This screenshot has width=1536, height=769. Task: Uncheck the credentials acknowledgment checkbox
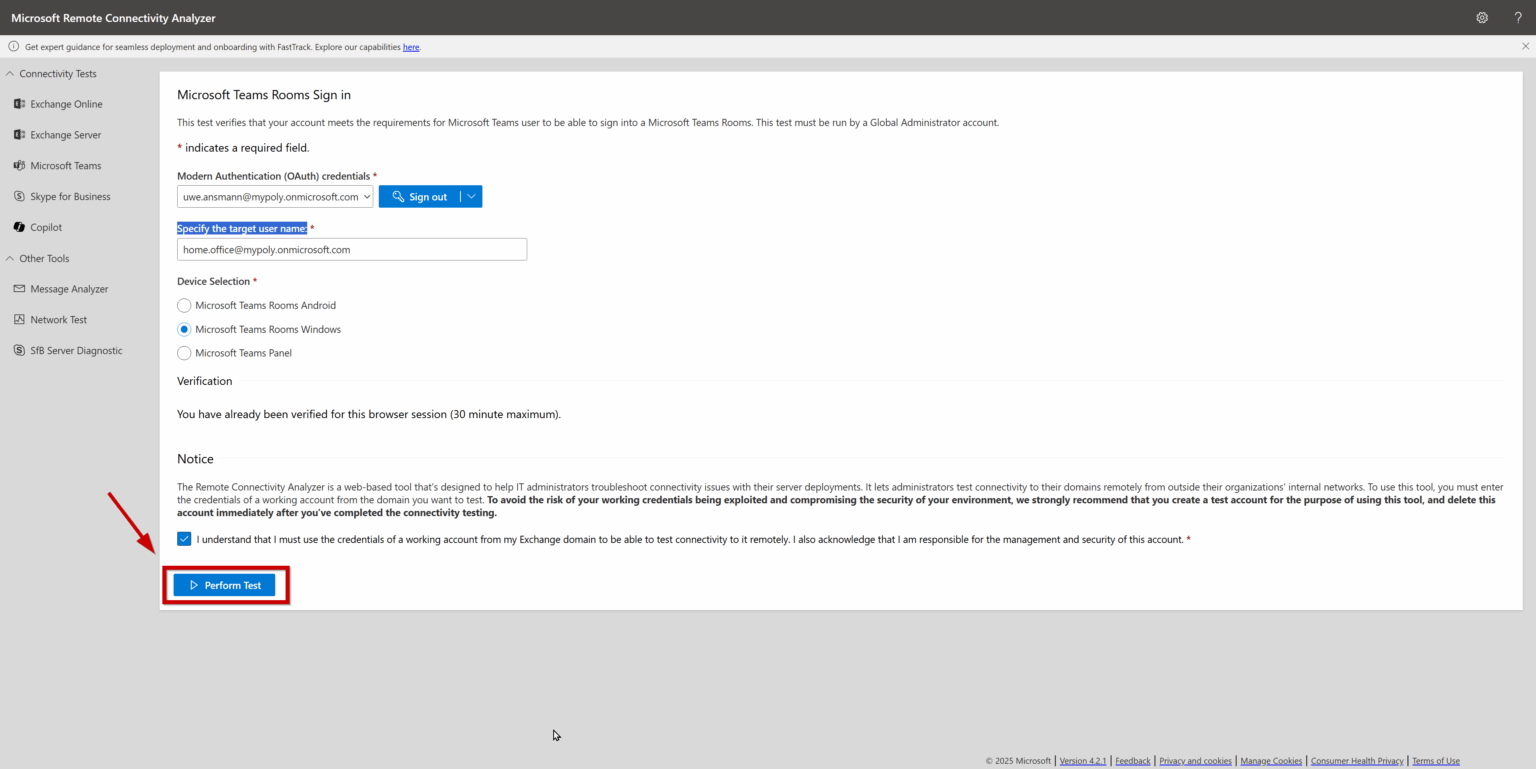(184, 538)
